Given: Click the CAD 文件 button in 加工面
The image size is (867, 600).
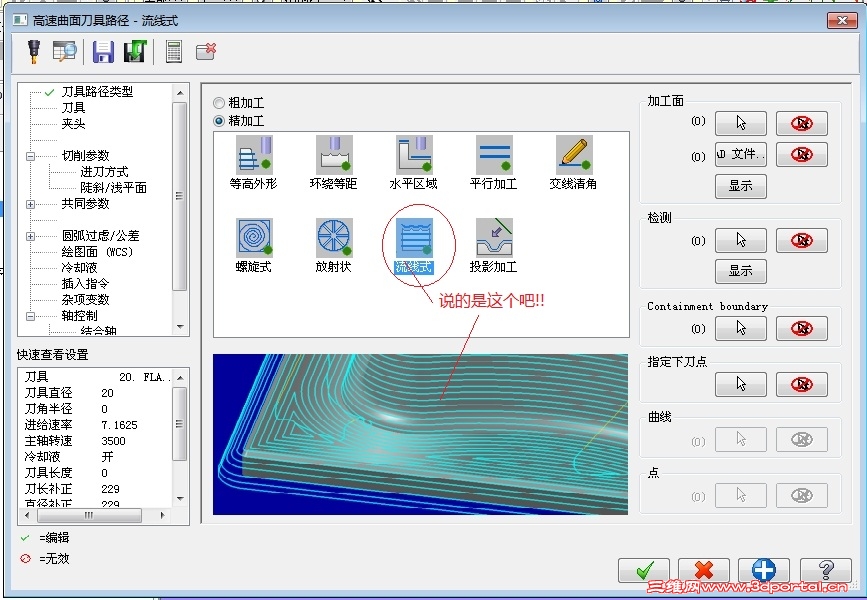Looking at the screenshot, I should pos(741,154).
